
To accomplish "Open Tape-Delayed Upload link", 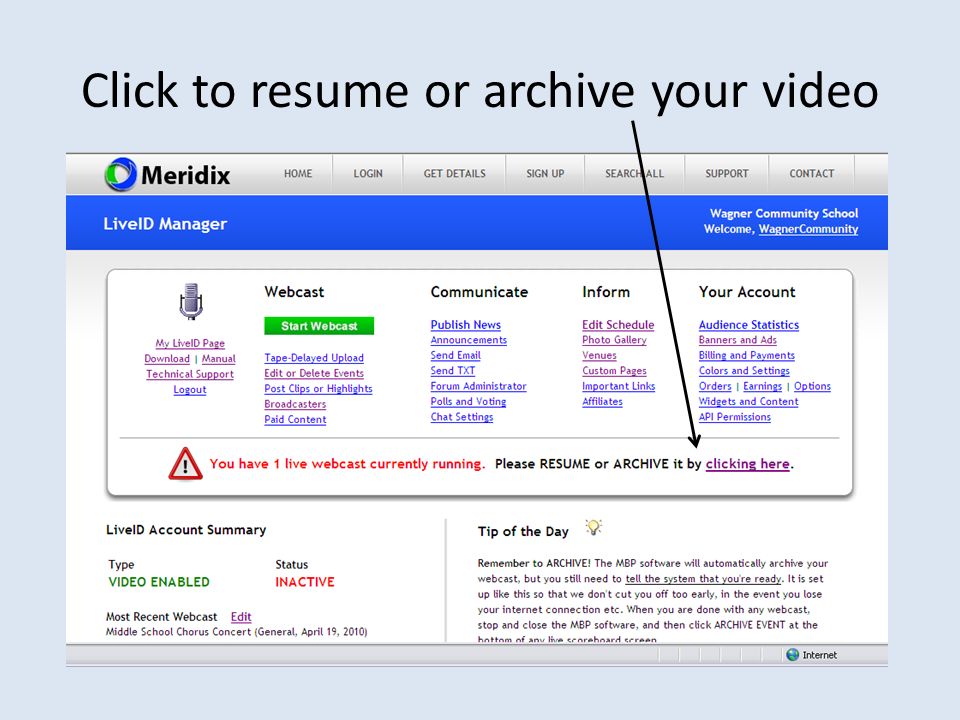I will coord(314,358).
